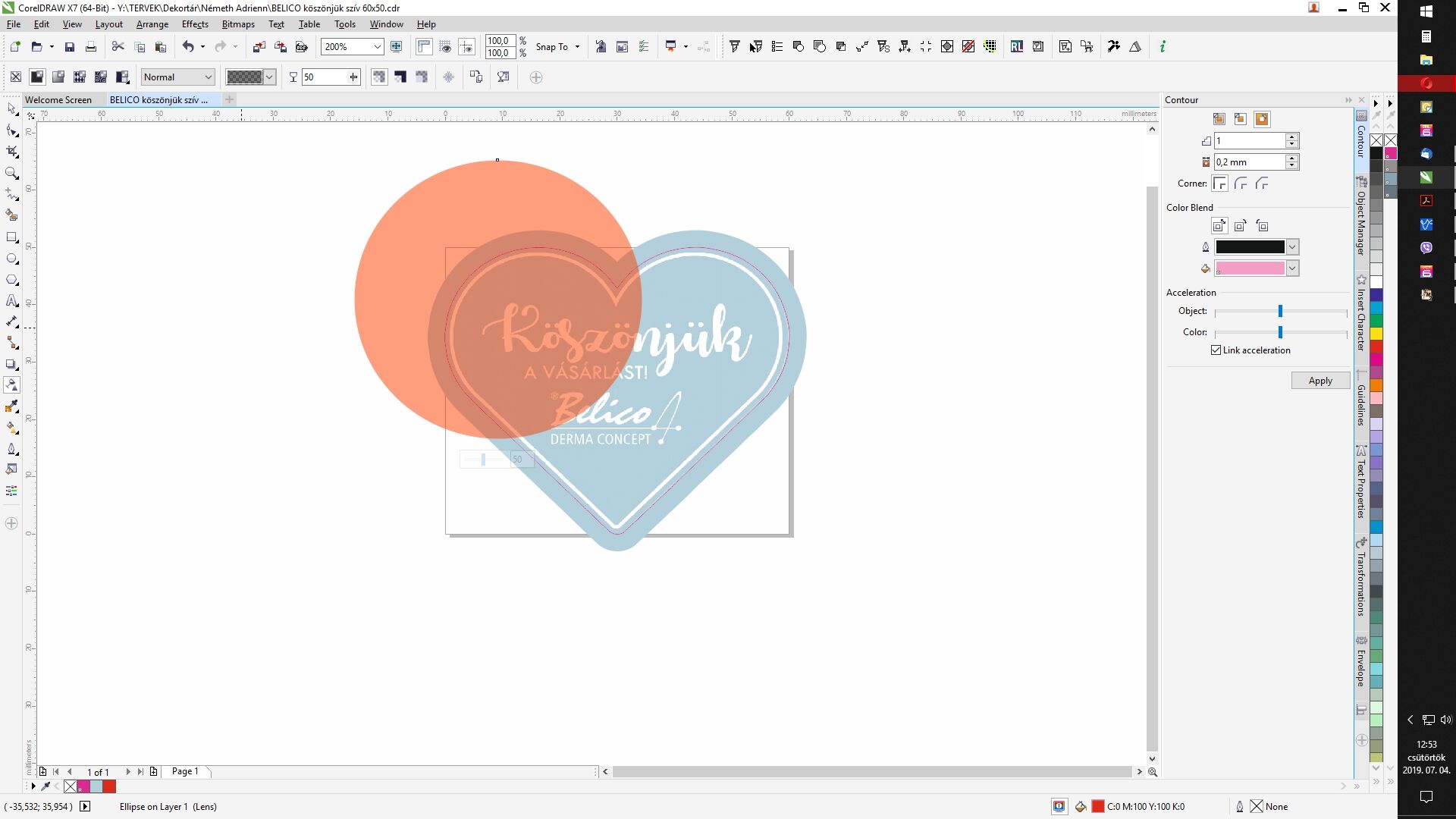This screenshot has width=1456, height=819.
Task: Choose Fountain transparency icon
Action: pyautogui.click(x=58, y=77)
